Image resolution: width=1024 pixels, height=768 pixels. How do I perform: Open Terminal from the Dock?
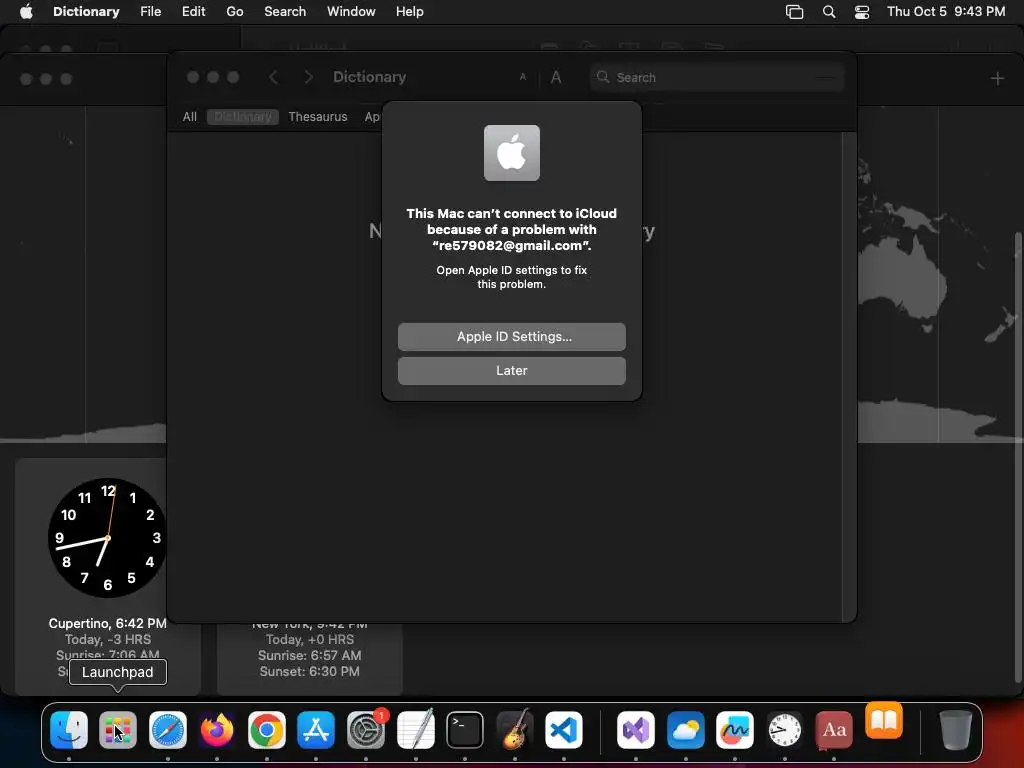tap(465, 729)
